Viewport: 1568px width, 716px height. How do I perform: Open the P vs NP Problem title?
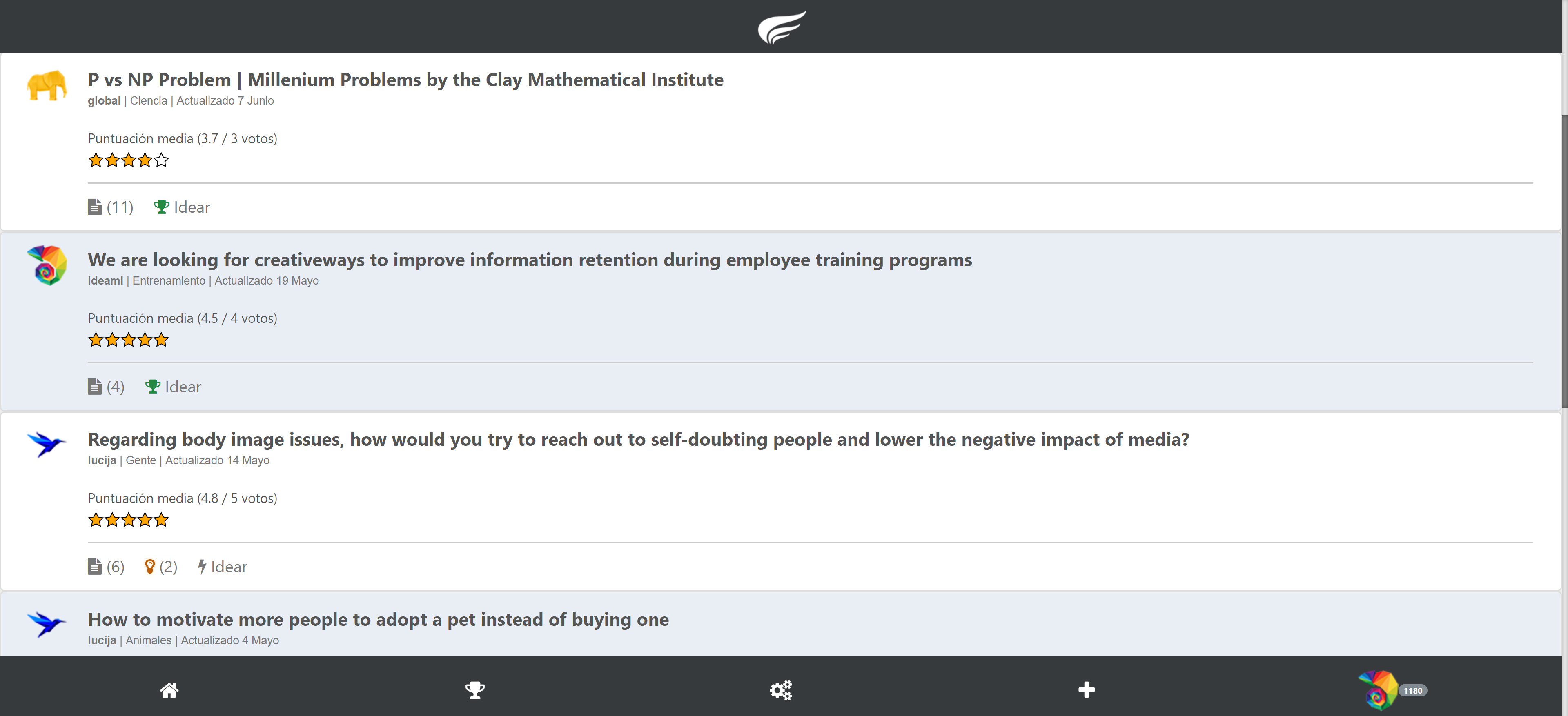[405, 80]
